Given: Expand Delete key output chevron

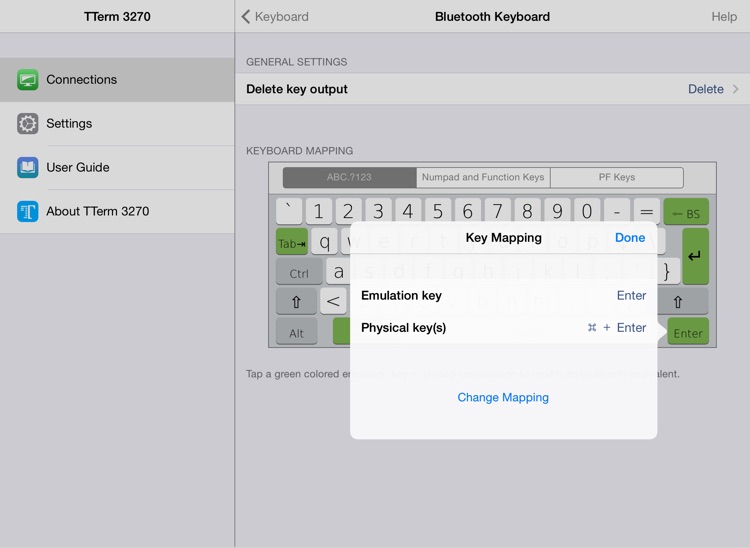Looking at the screenshot, I should [x=736, y=89].
